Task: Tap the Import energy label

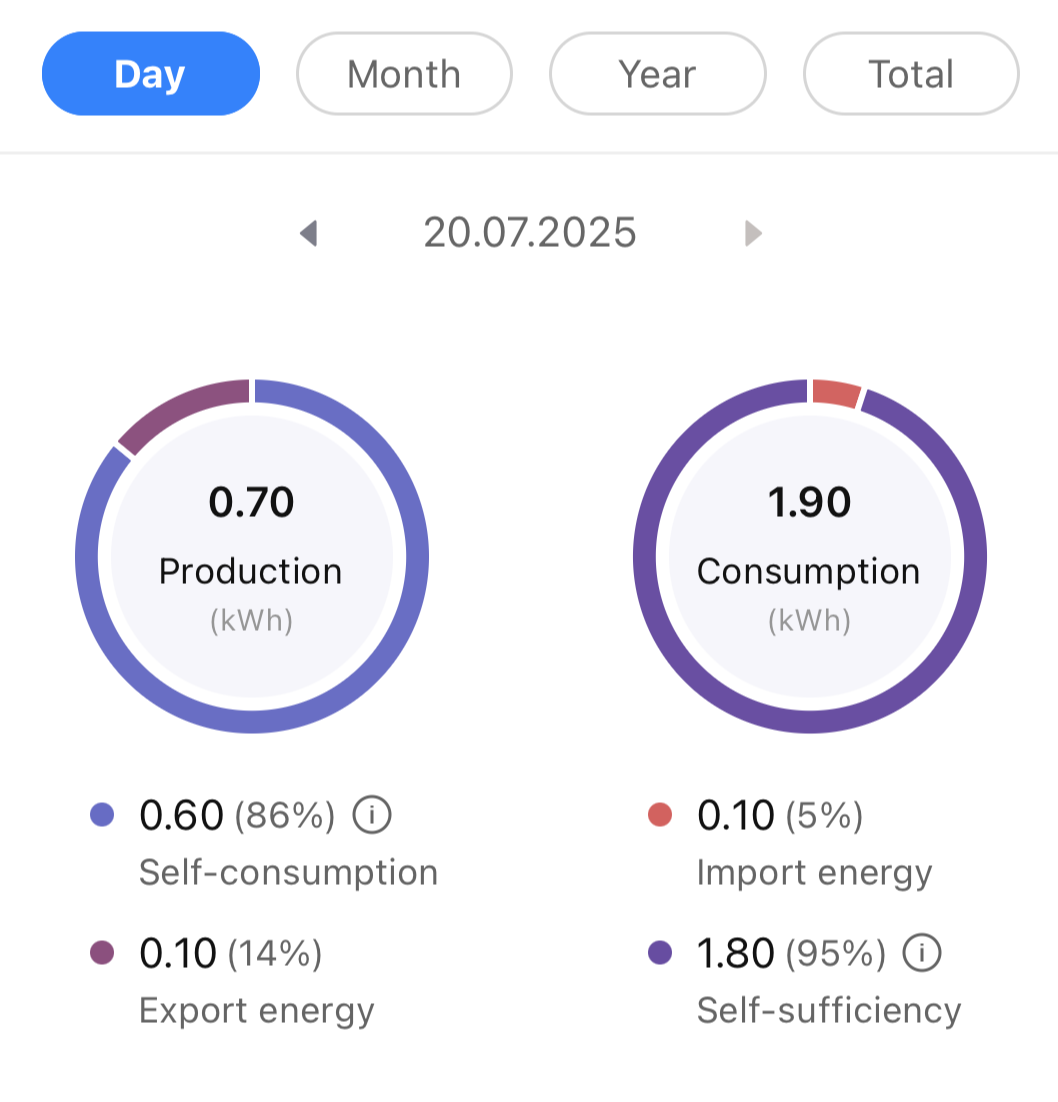Action: coord(814,874)
